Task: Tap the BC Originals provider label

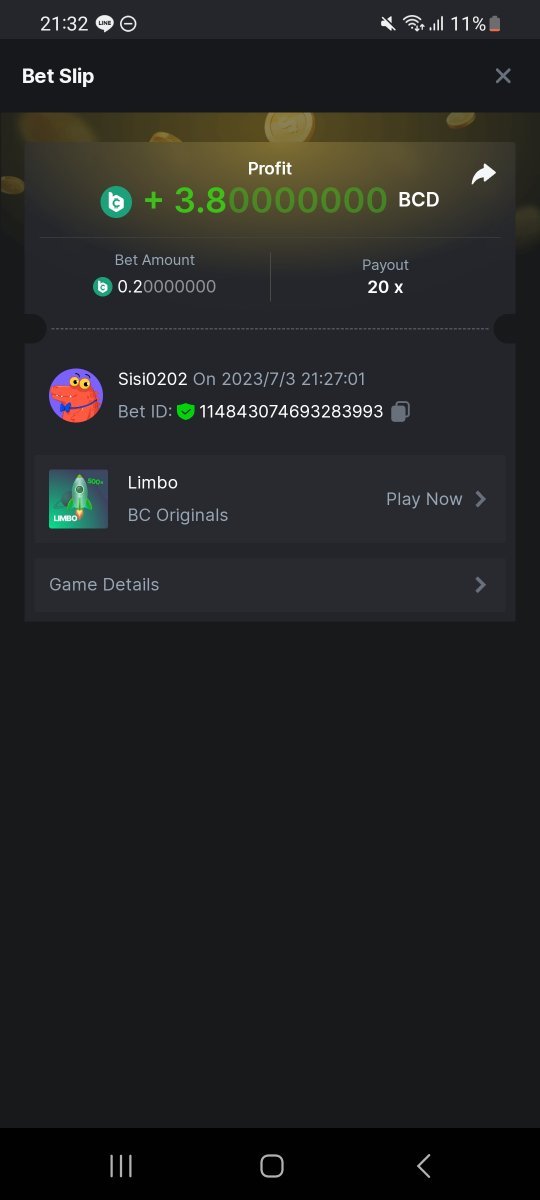Action: click(x=178, y=515)
